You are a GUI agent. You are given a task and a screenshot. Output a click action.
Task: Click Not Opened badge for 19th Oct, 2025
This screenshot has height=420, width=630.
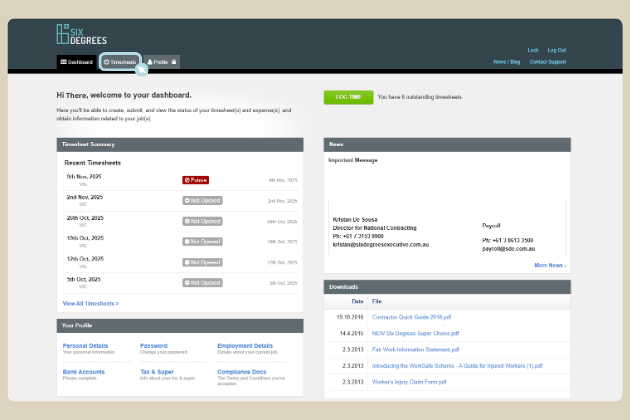pos(202,242)
